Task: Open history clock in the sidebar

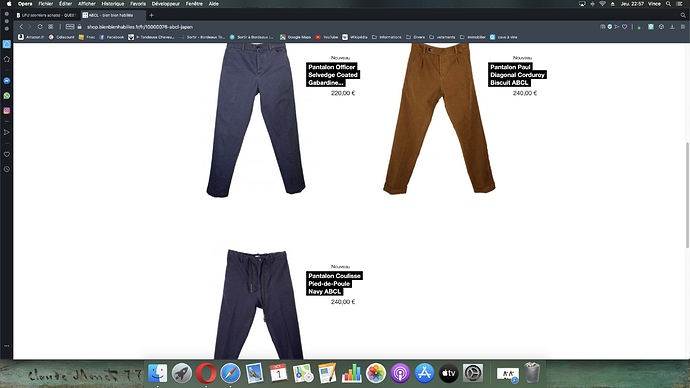Action: [7, 169]
